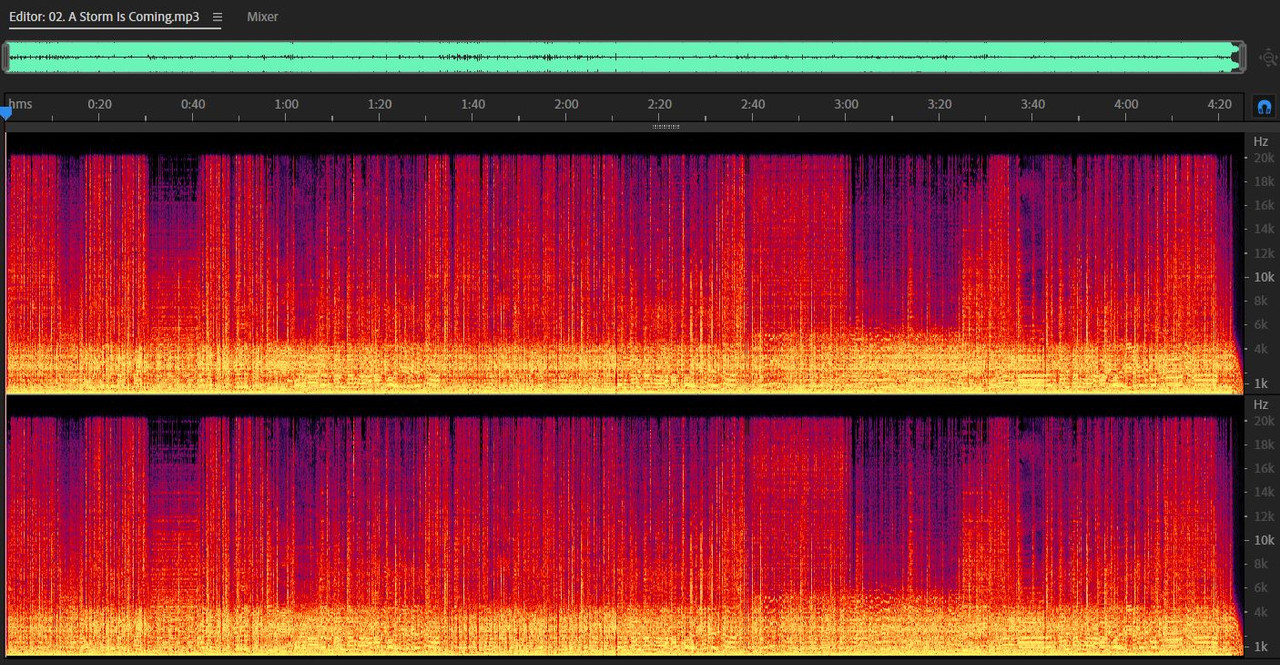
Task: Switch to the Mixer tab
Action: (x=263, y=17)
